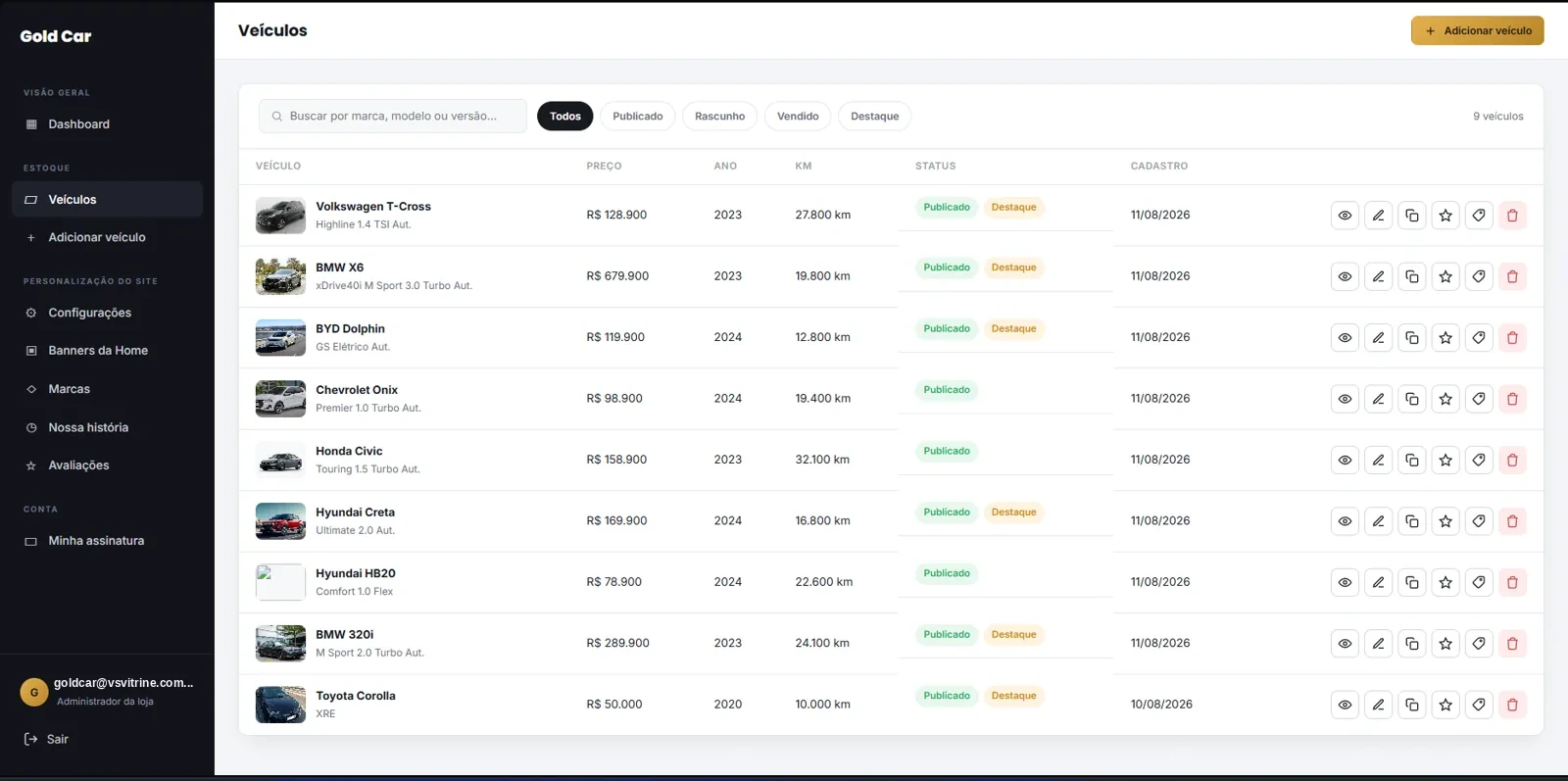
Task: Duplicate the Volkswagen T-Cross using the copy icon
Action: (x=1411, y=216)
